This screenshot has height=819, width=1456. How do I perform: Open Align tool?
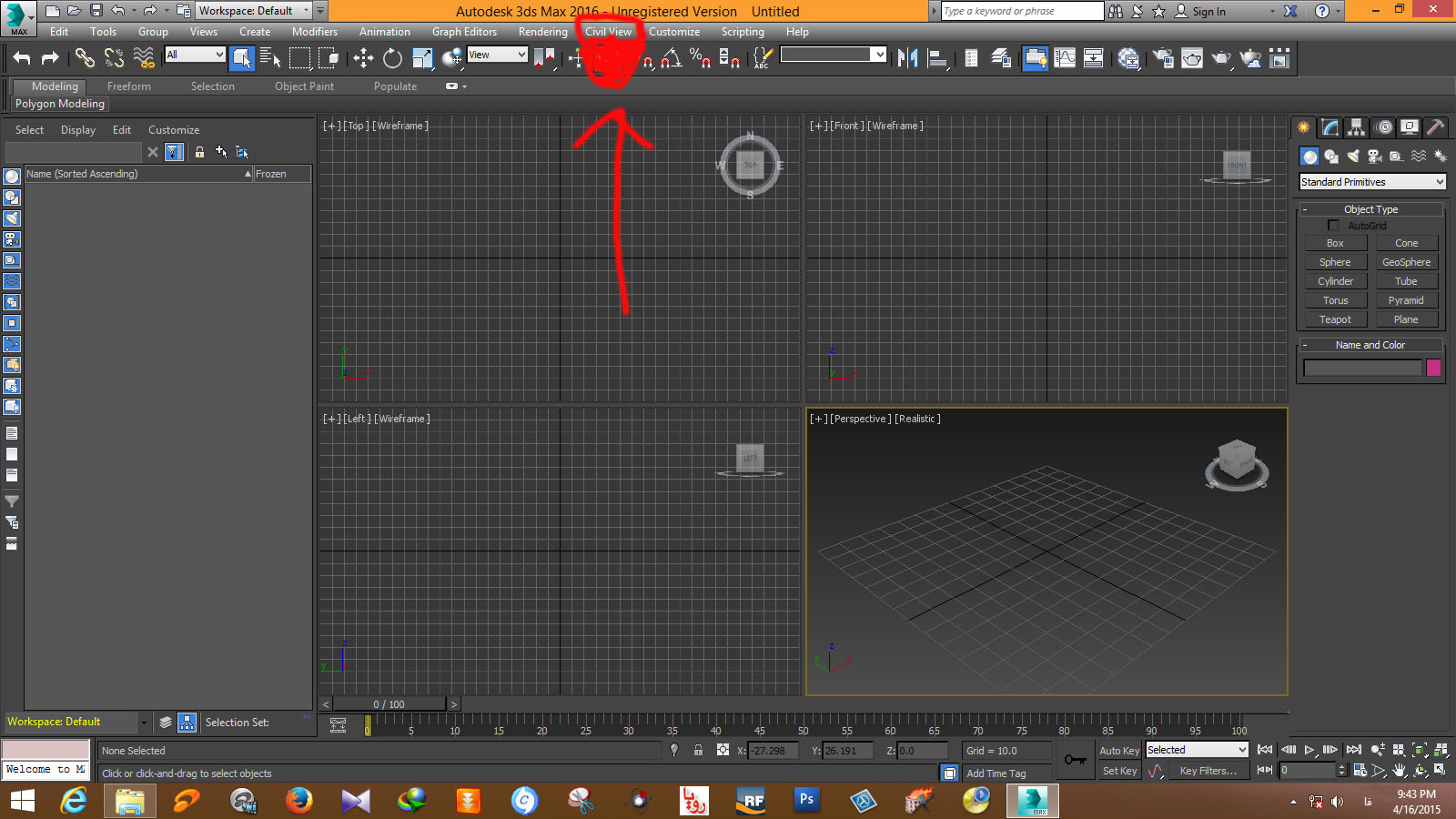point(937,59)
